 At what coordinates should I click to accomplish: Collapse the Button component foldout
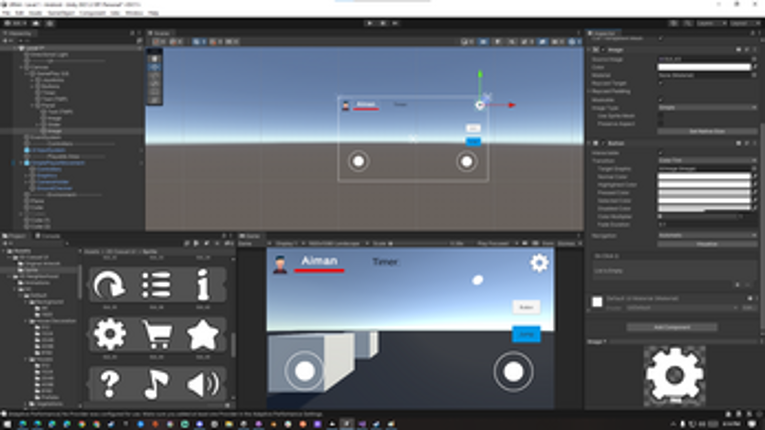(x=589, y=143)
